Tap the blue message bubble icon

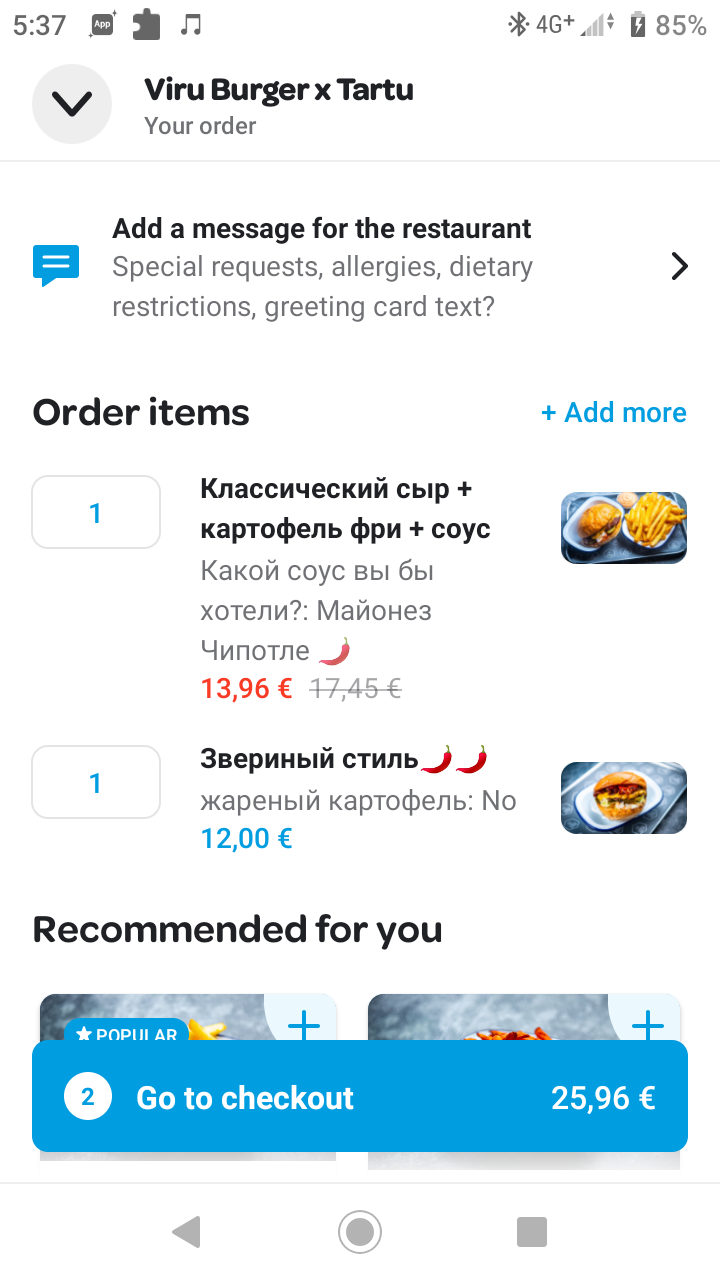56,265
